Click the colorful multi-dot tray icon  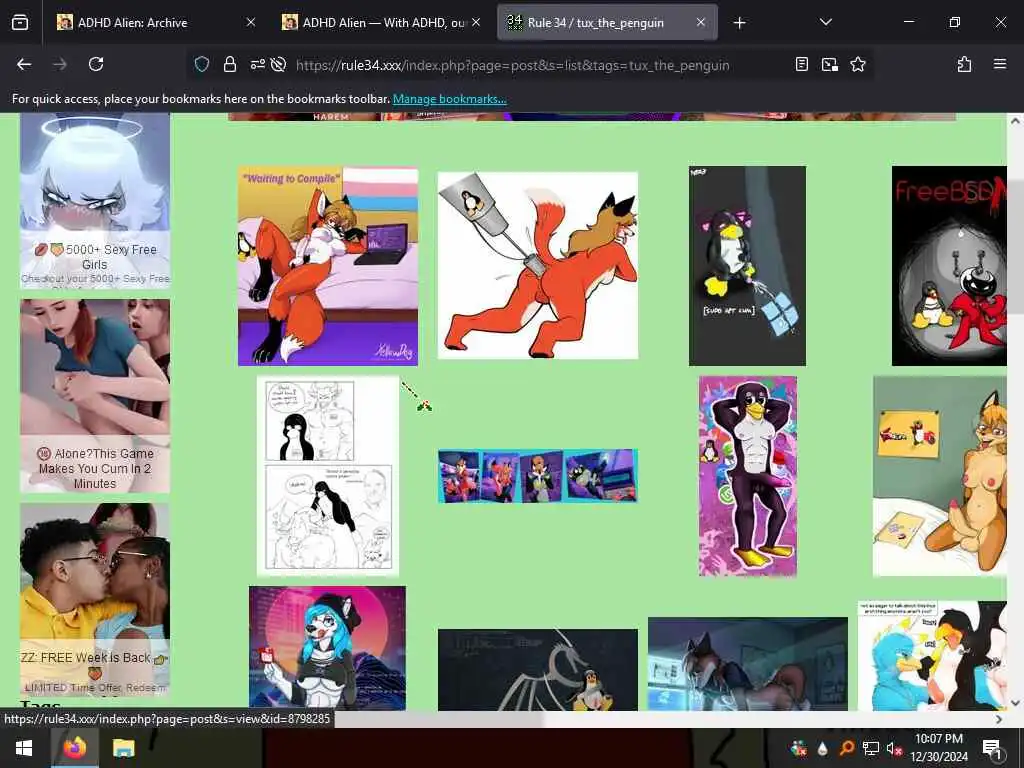pos(798,748)
